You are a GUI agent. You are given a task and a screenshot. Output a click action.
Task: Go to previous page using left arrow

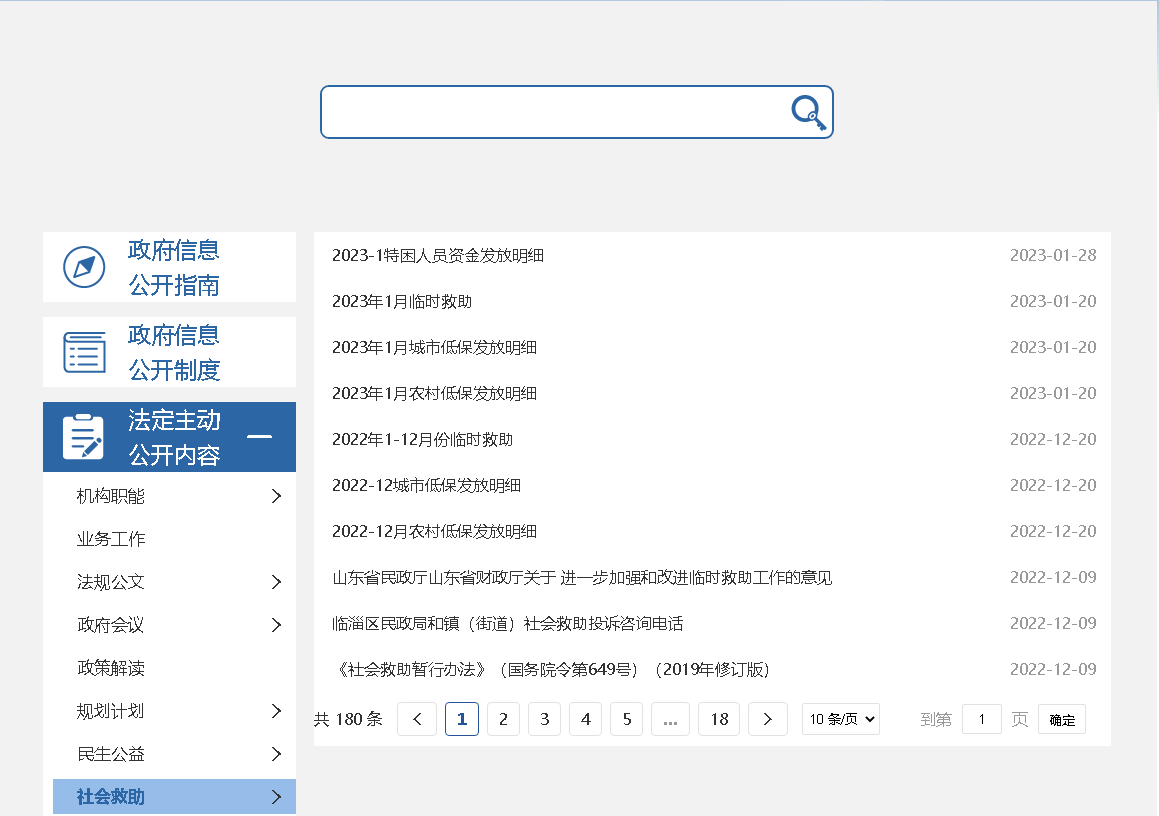(x=417, y=719)
